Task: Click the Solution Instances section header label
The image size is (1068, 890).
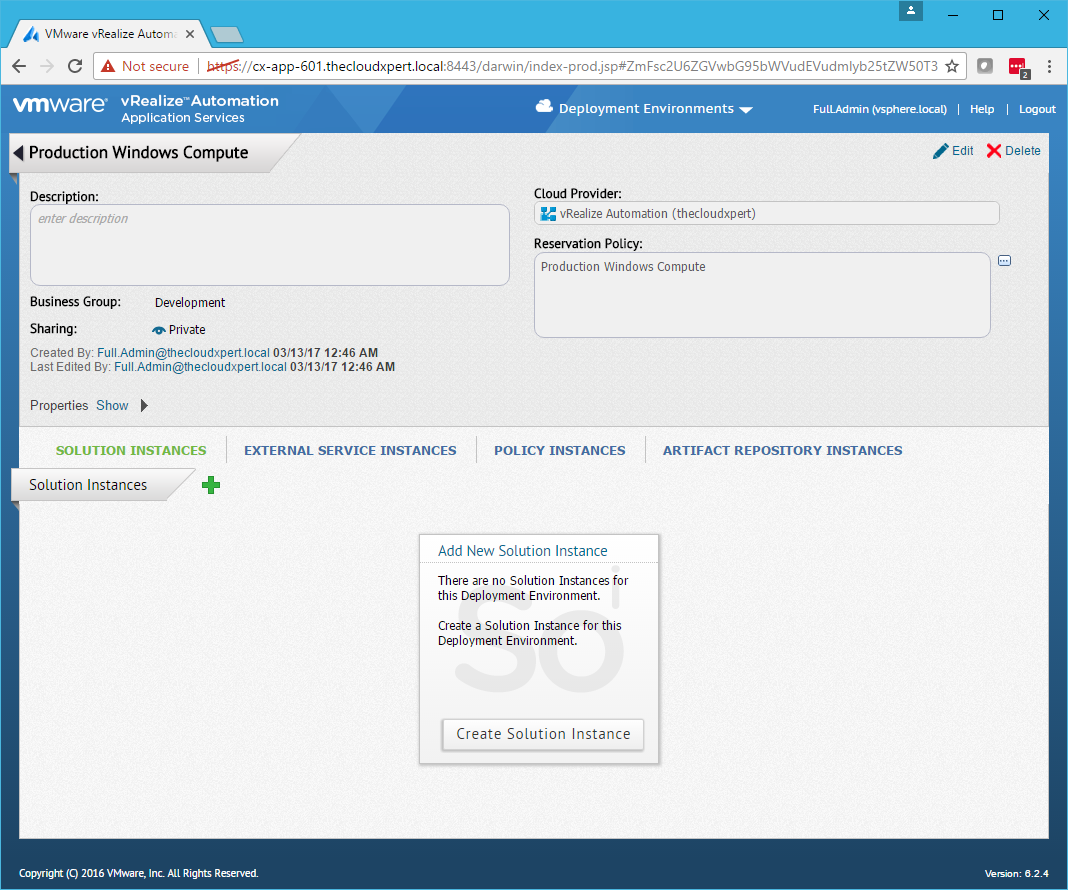Action: coord(88,485)
